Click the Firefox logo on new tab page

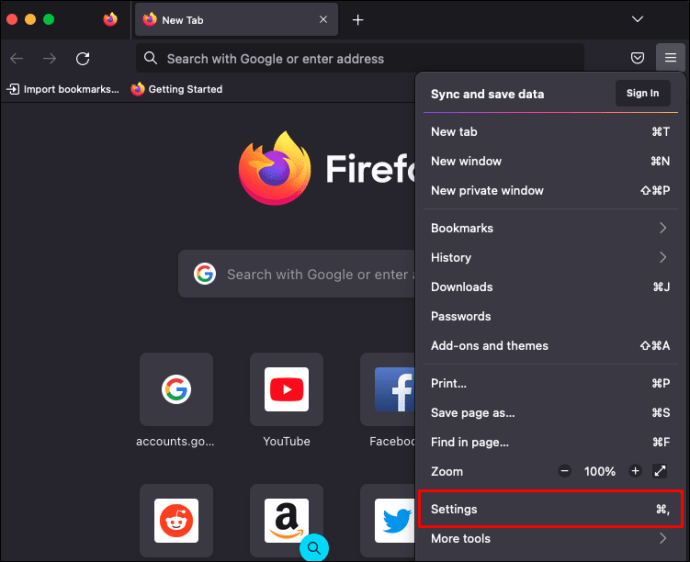pos(275,168)
